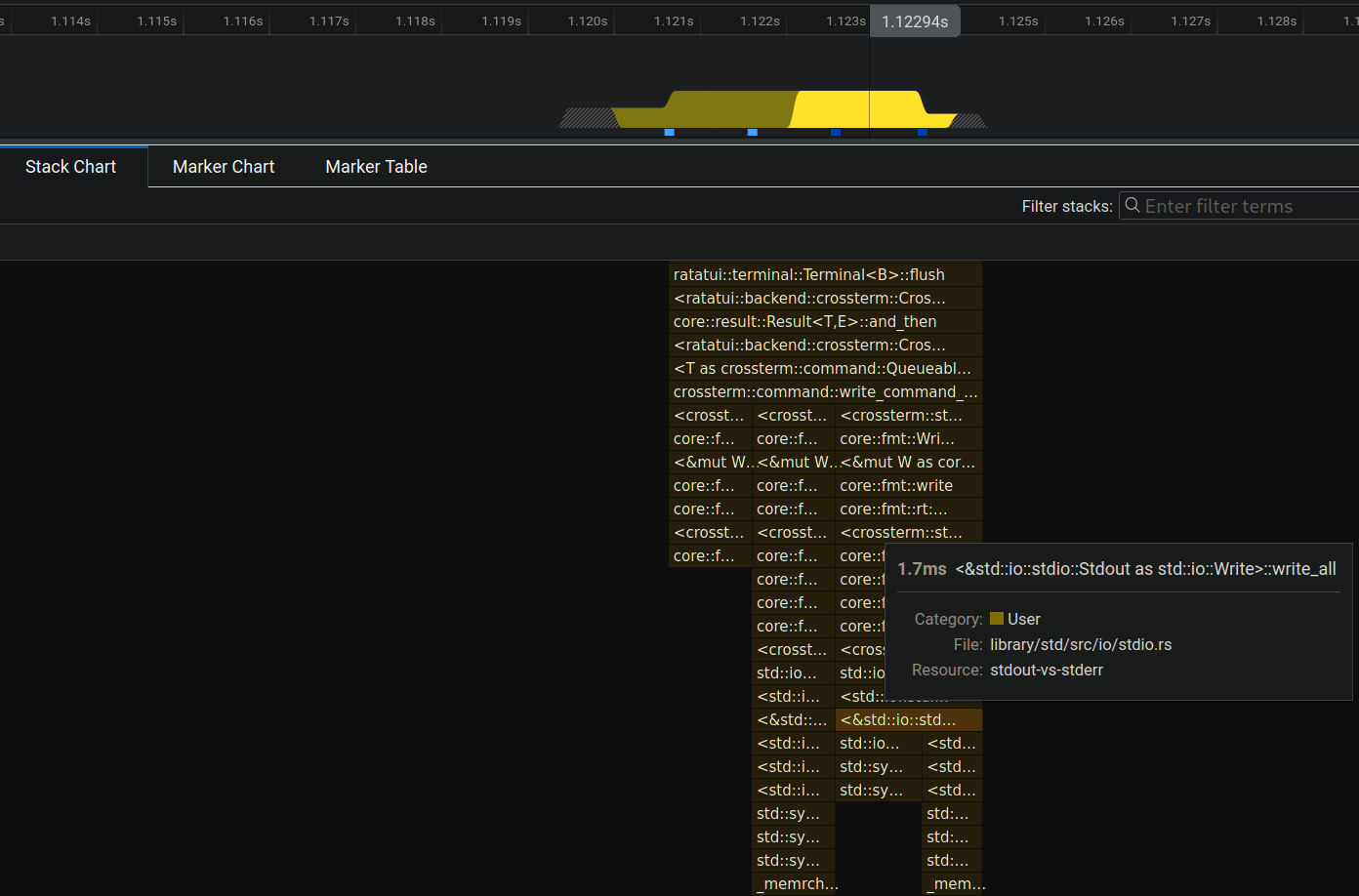The height and width of the screenshot is (896, 1359).
Task: Select the core::fmt::write frame
Action: click(909, 485)
